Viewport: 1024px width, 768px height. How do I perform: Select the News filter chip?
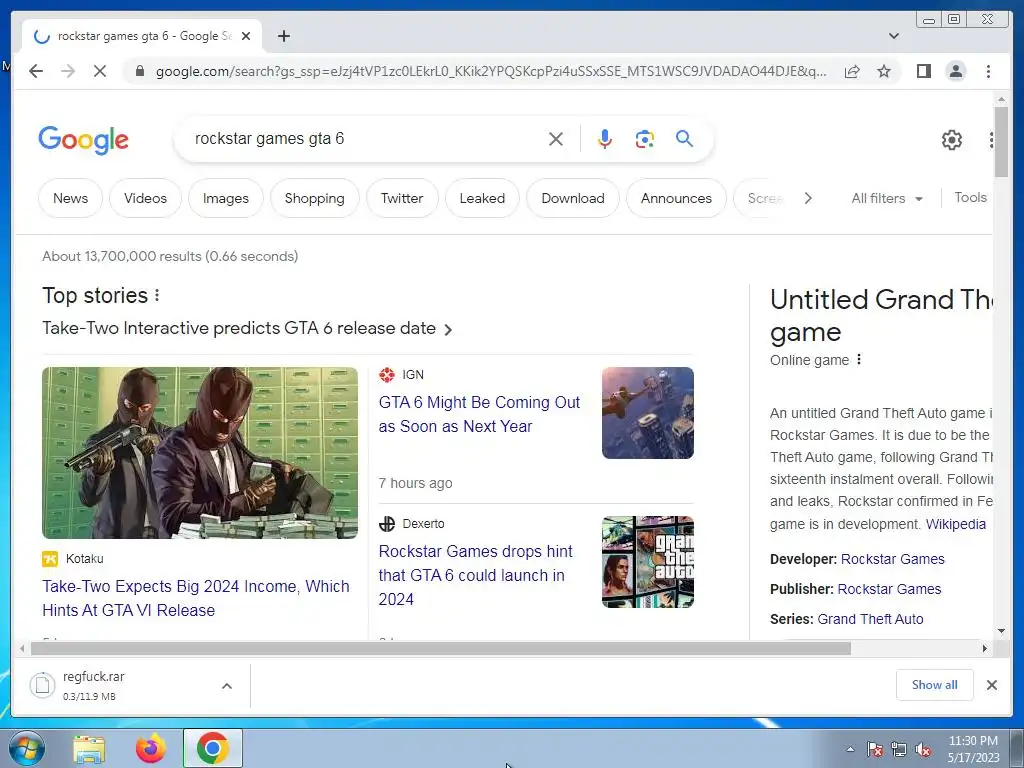(71, 198)
